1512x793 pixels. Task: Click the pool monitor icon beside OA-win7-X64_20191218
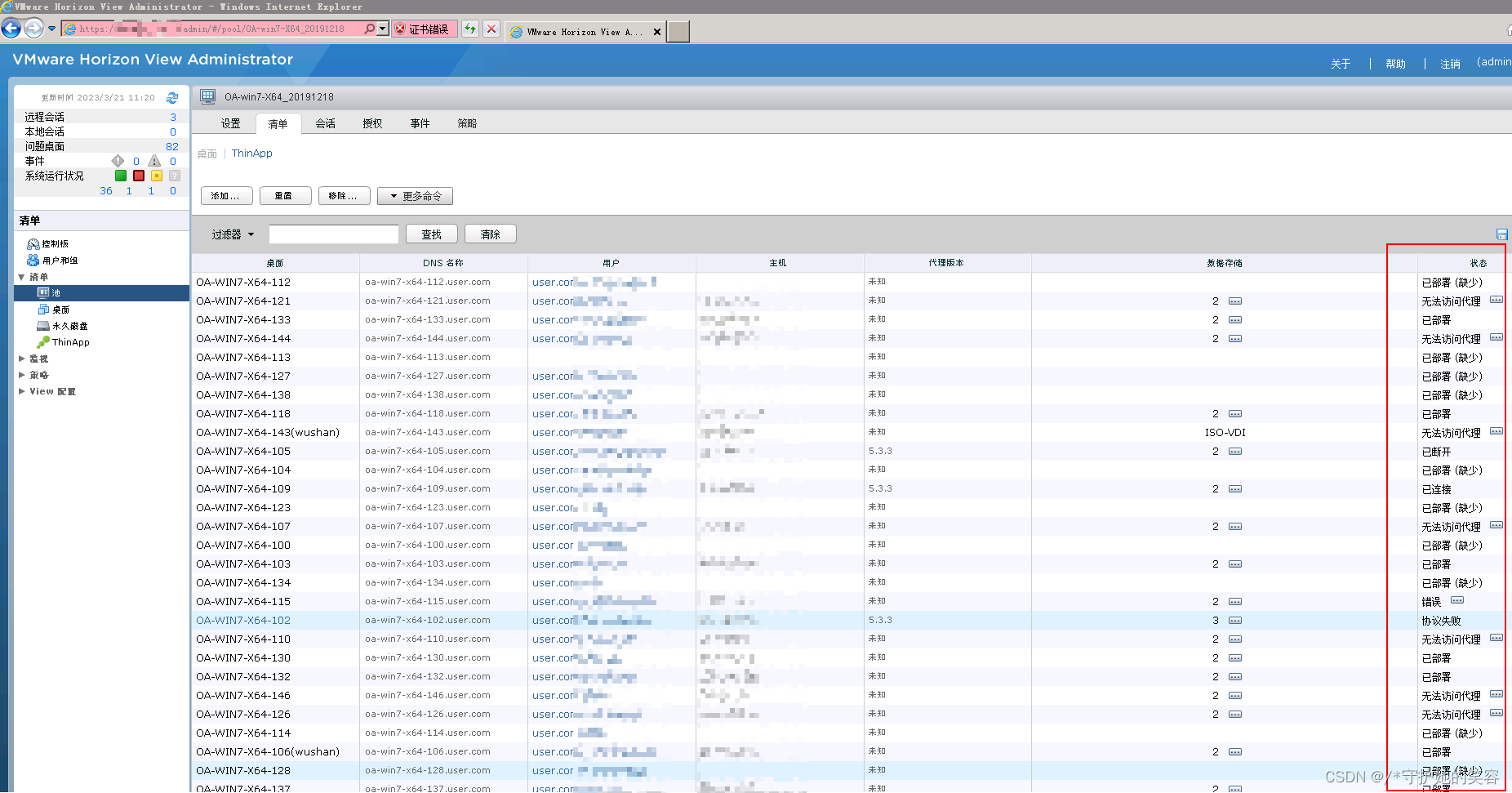click(x=208, y=96)
